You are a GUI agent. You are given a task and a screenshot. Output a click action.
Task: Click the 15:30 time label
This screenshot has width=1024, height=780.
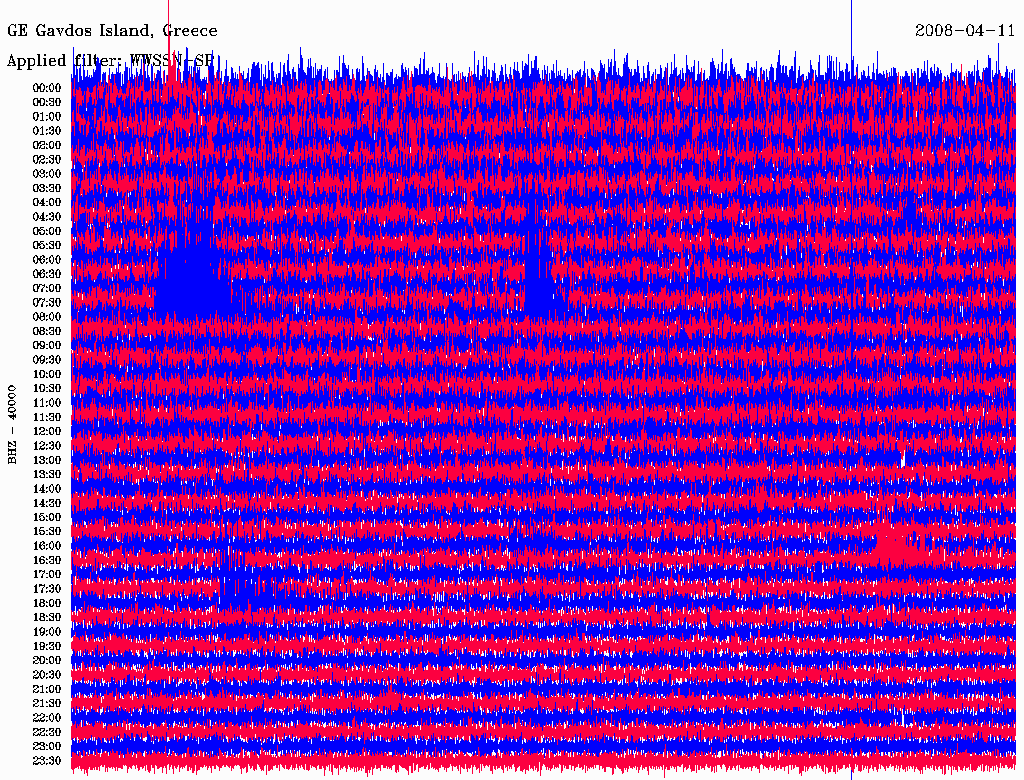coord(47,532)
